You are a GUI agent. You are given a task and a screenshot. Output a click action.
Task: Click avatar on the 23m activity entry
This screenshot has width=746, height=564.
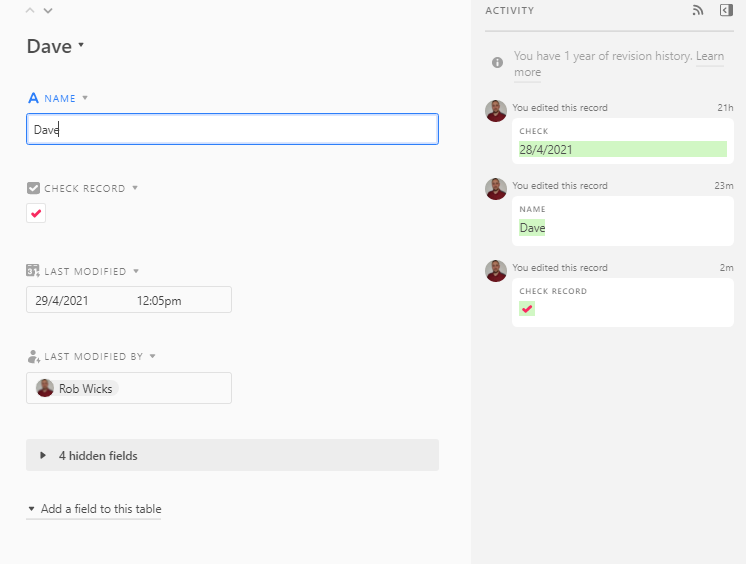pos(496,189)
